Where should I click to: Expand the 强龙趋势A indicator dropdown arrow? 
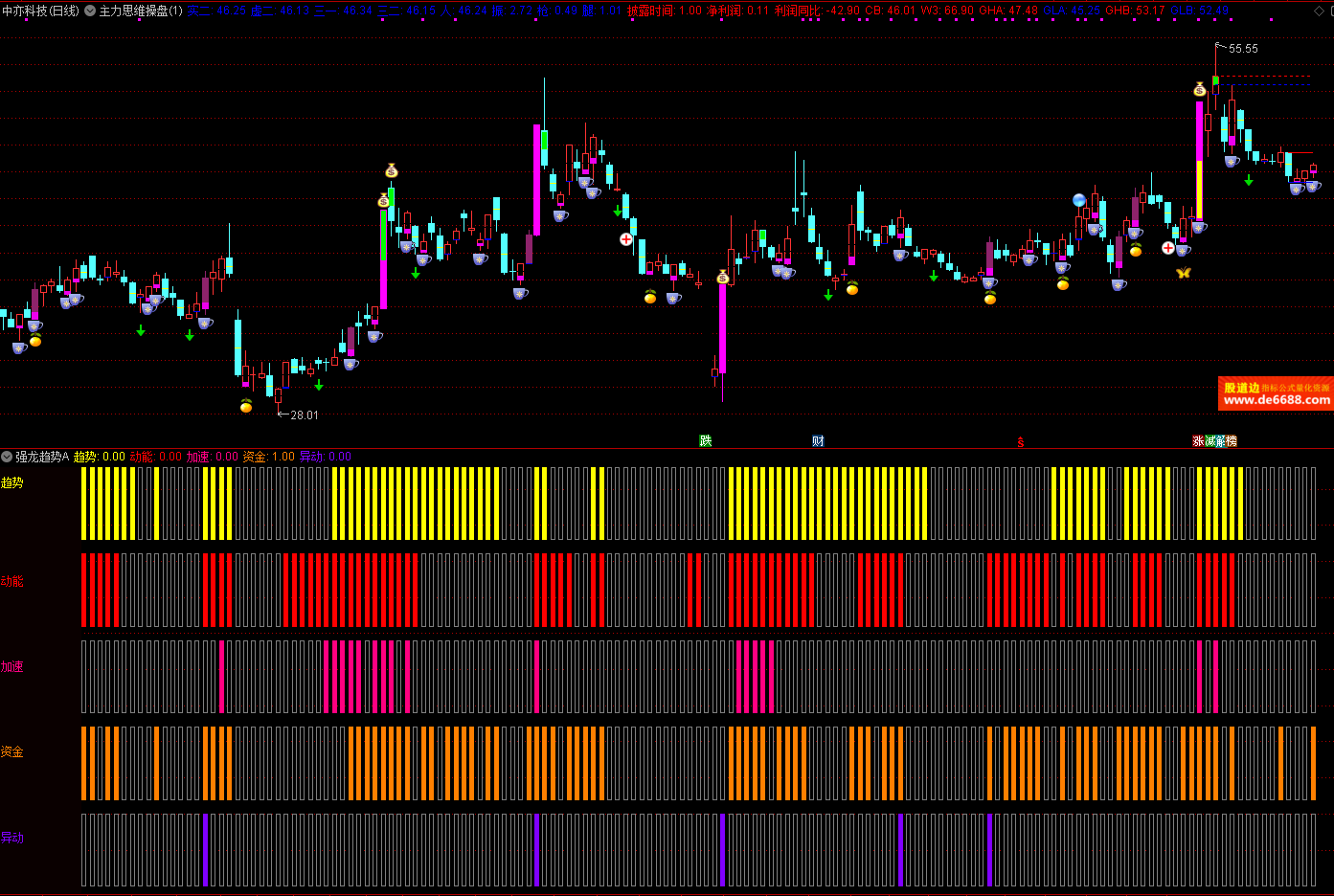click(7, 458)
